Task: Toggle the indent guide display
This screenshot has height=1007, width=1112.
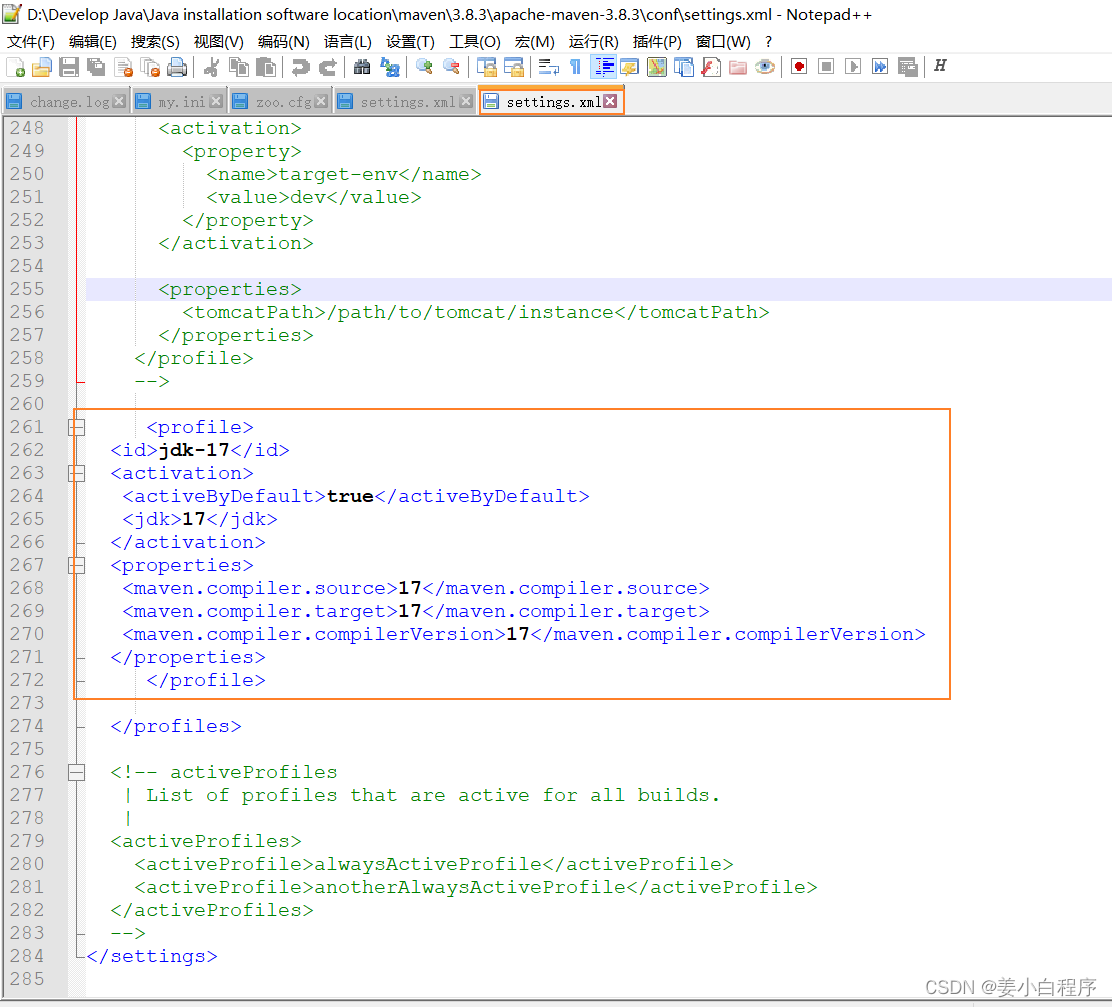Action: tap(604, 67)
